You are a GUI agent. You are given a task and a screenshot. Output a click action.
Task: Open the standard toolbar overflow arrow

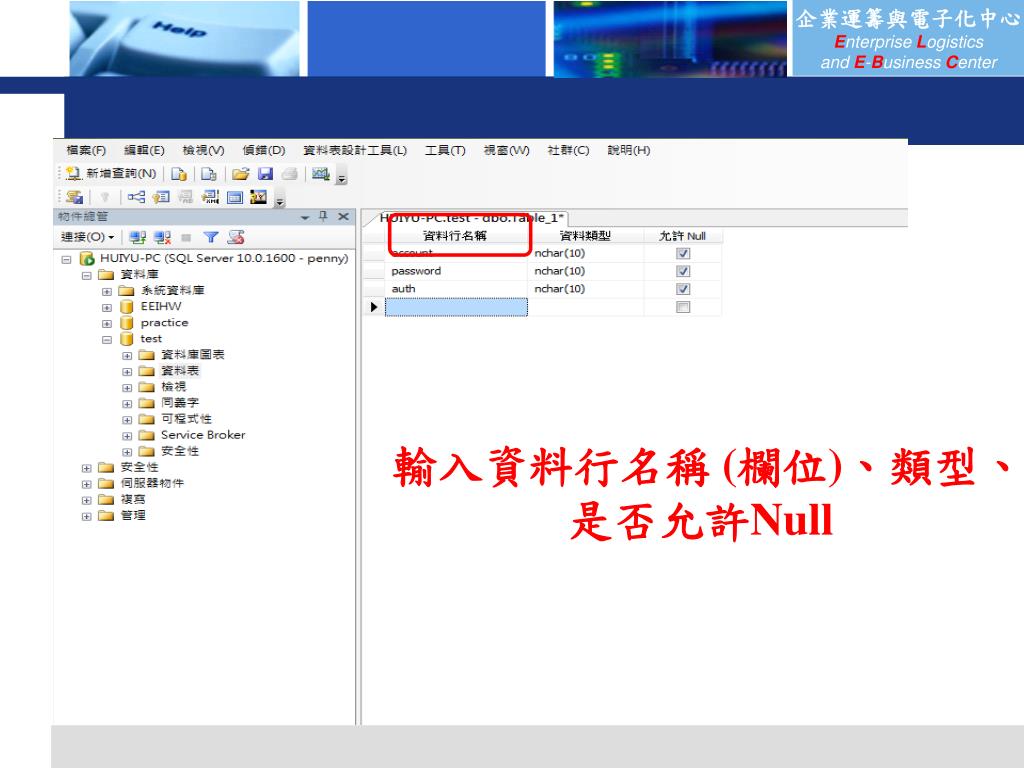point(341,177)
